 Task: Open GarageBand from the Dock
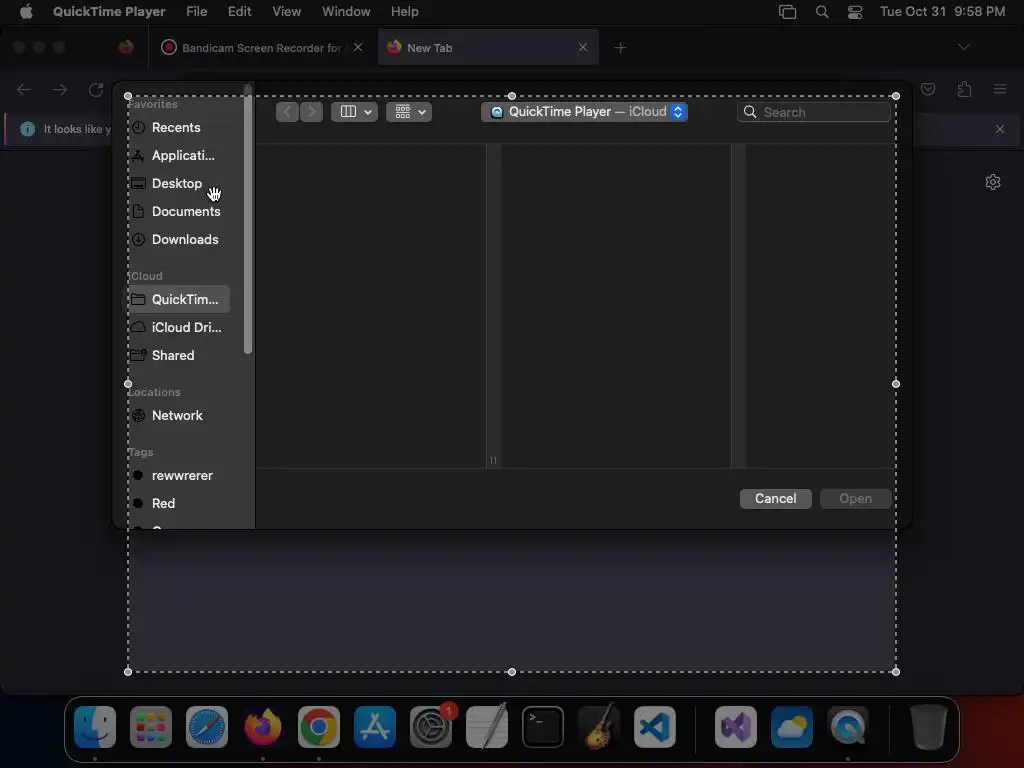[x=599, y=727]
